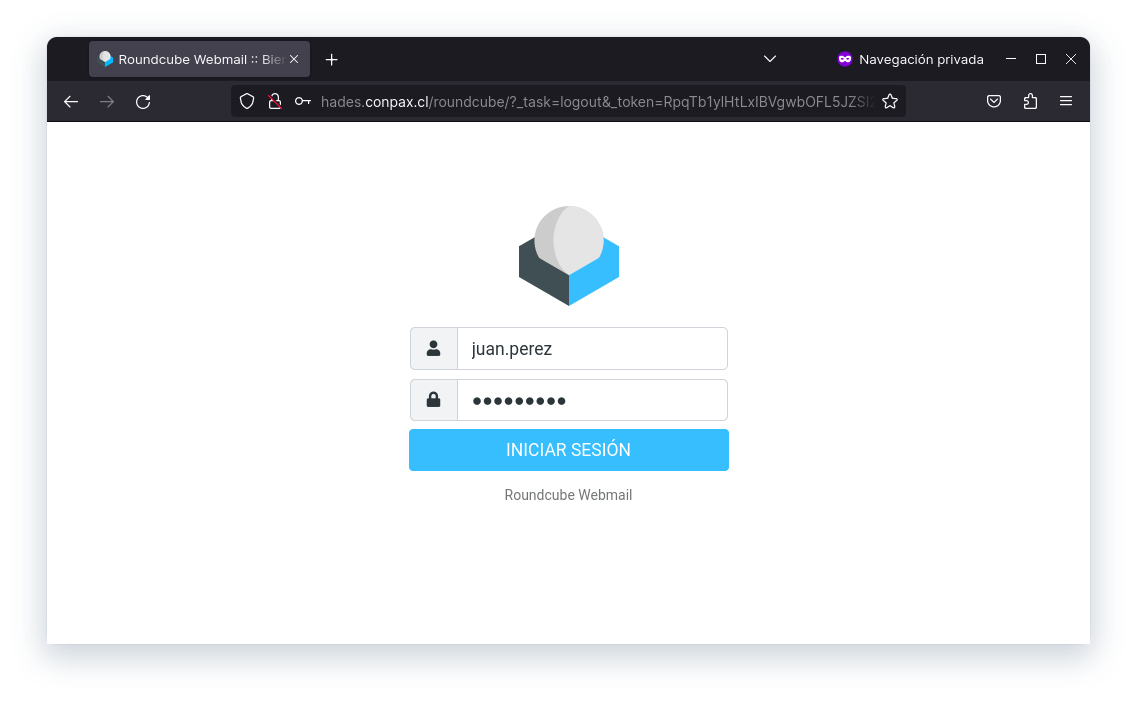This screenshot has height=701, width=1137.
Task: View insecure connection padlock info
Action: tap(275, 101)
